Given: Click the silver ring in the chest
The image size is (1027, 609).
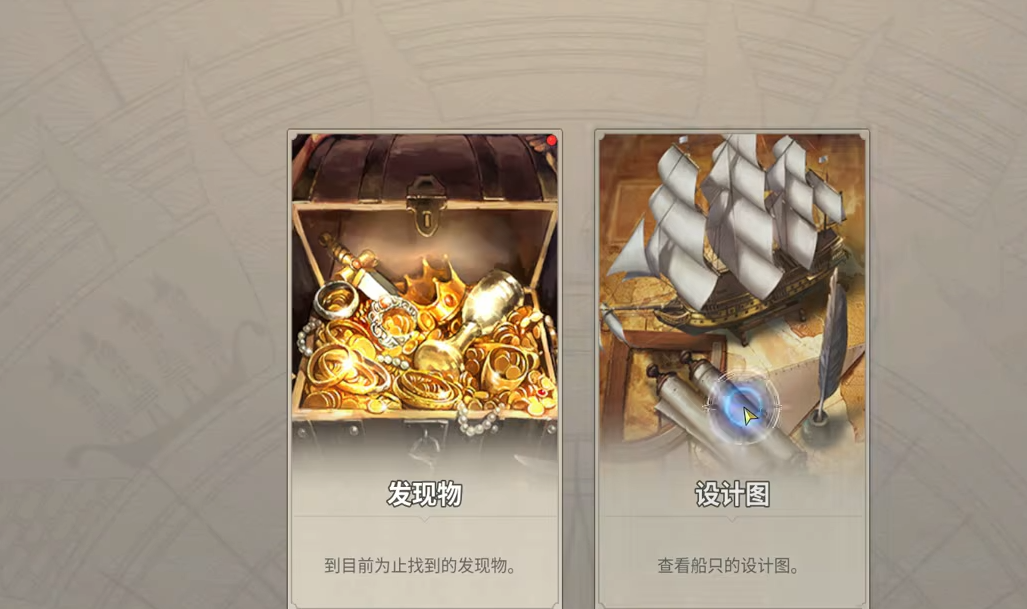Looking at the screenshot, I should point(337,300).
